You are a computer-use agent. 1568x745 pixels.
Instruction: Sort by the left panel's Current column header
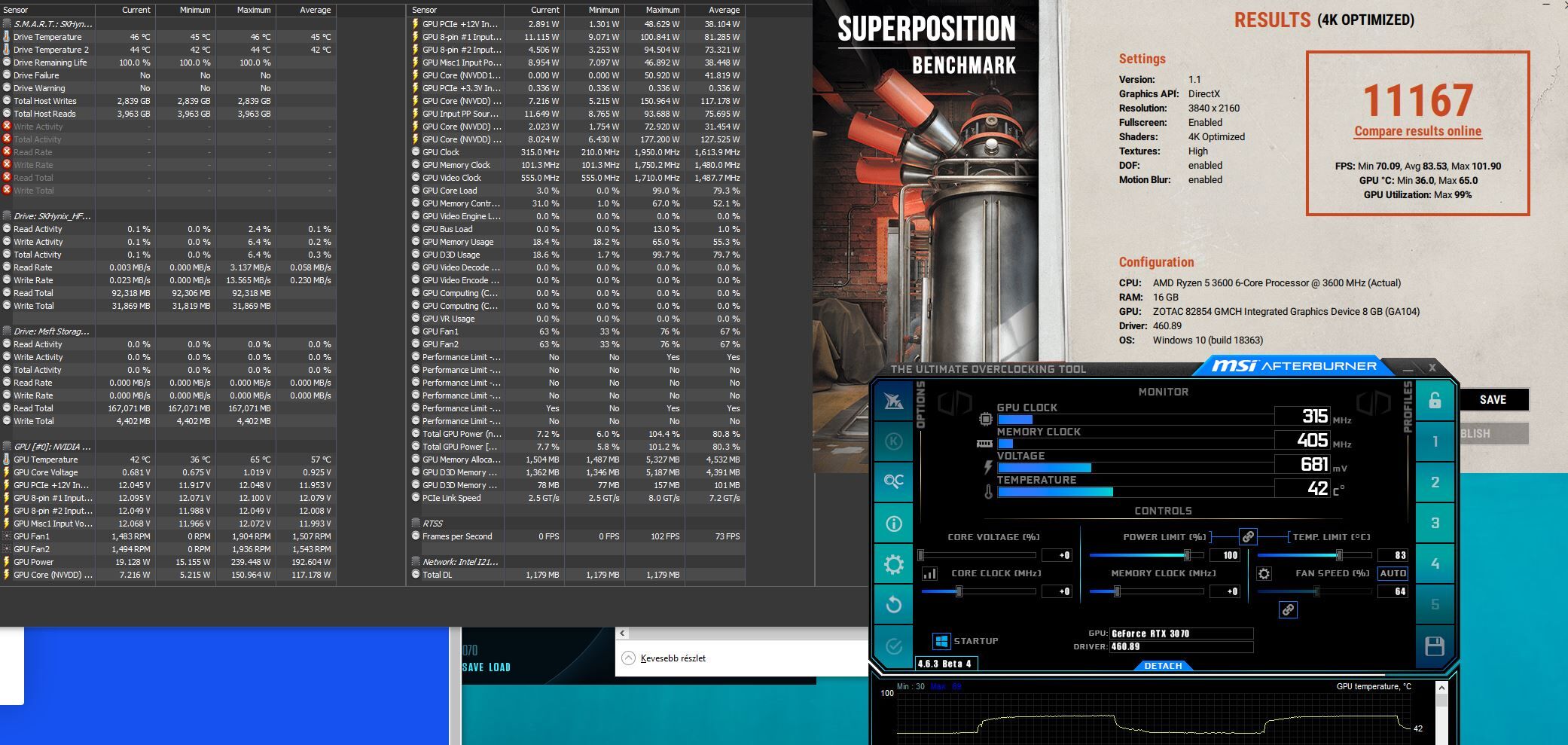(125, 10)
